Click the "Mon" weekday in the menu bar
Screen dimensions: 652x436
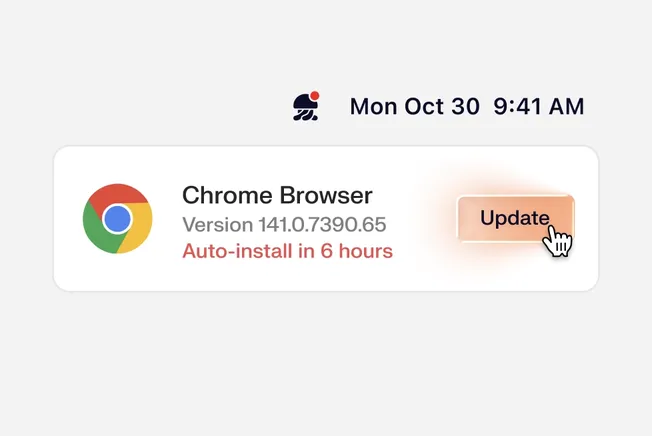(x=373, y=106)
